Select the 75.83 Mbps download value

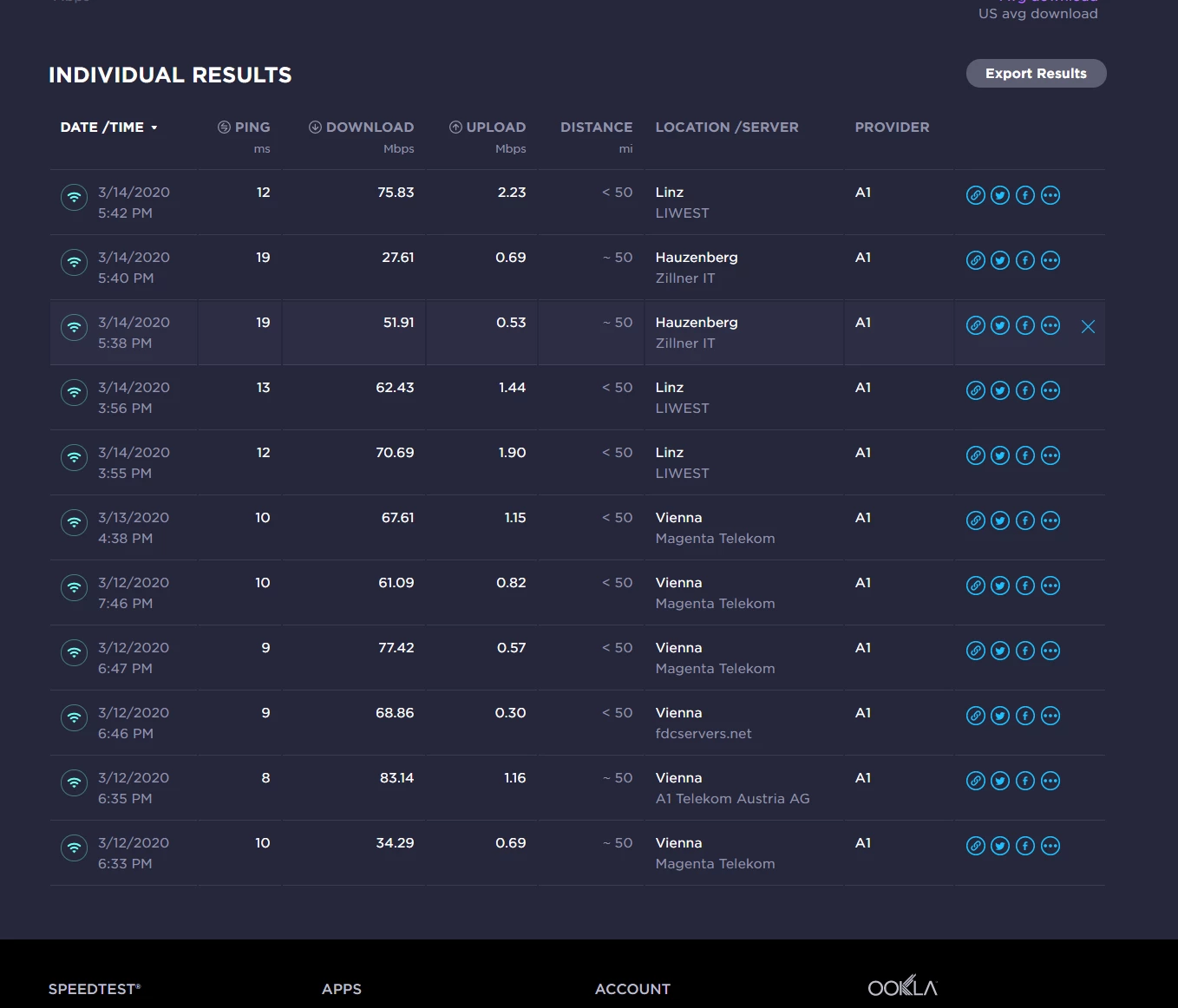(x=396, y=193)
